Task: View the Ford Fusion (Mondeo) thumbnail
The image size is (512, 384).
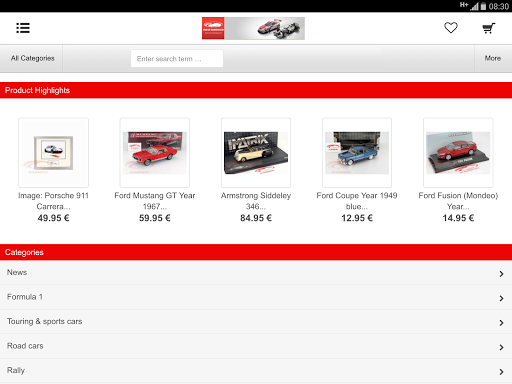Action: [458, 152]
